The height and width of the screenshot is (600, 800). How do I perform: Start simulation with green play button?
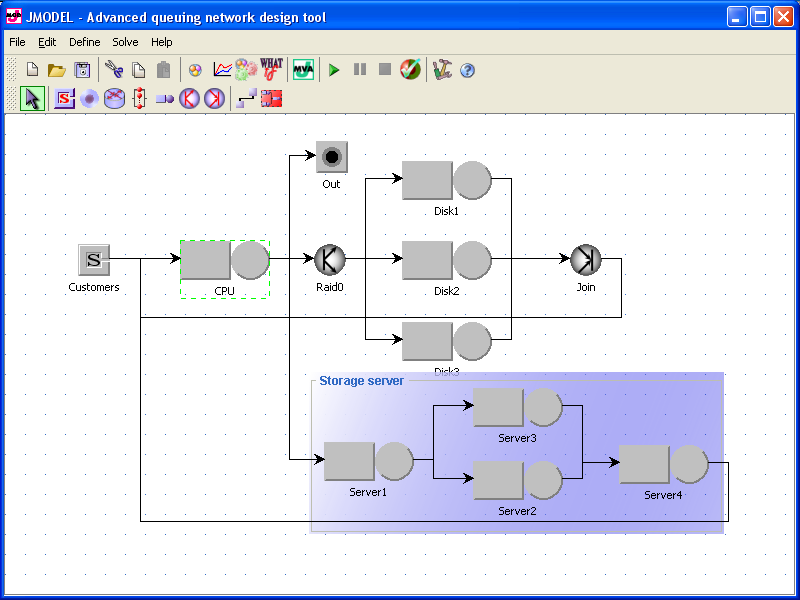point(334,70)
